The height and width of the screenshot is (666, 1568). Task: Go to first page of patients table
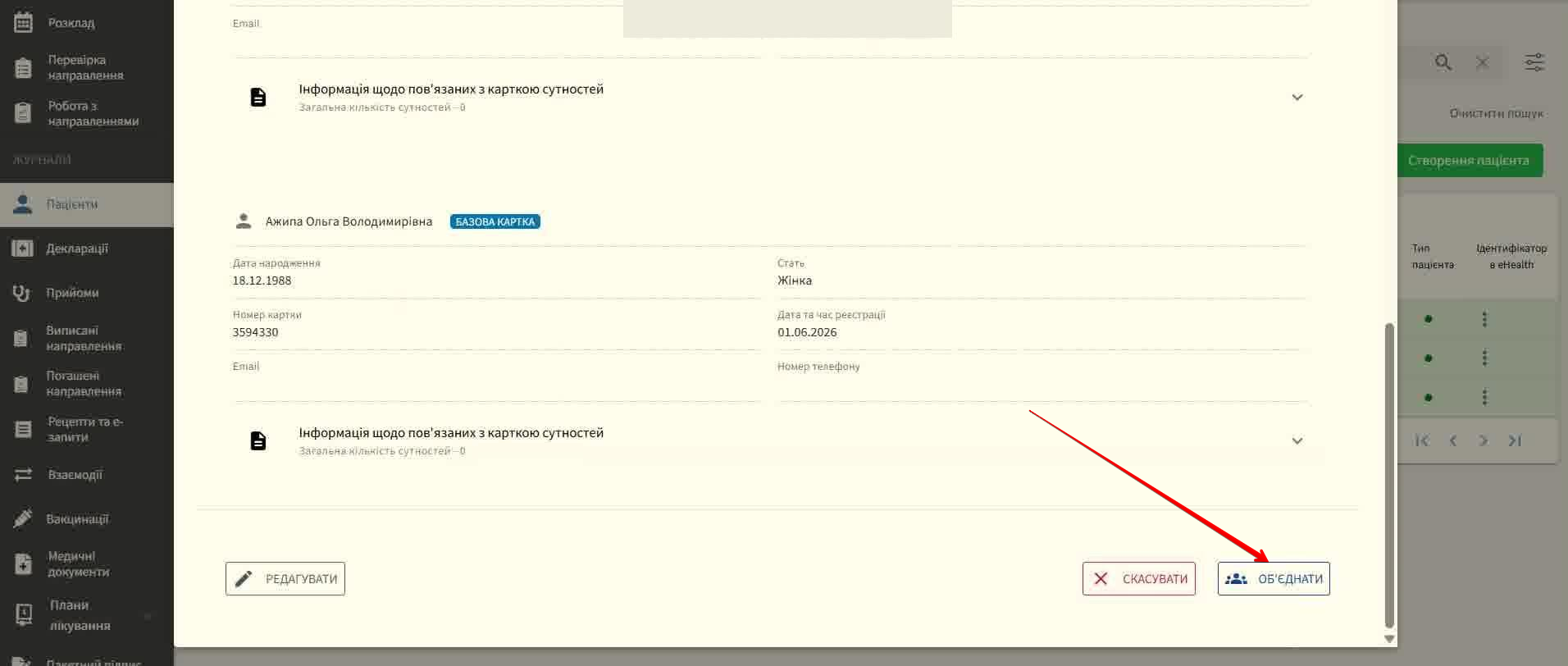pyautogui.click(x=1422, y=440)
